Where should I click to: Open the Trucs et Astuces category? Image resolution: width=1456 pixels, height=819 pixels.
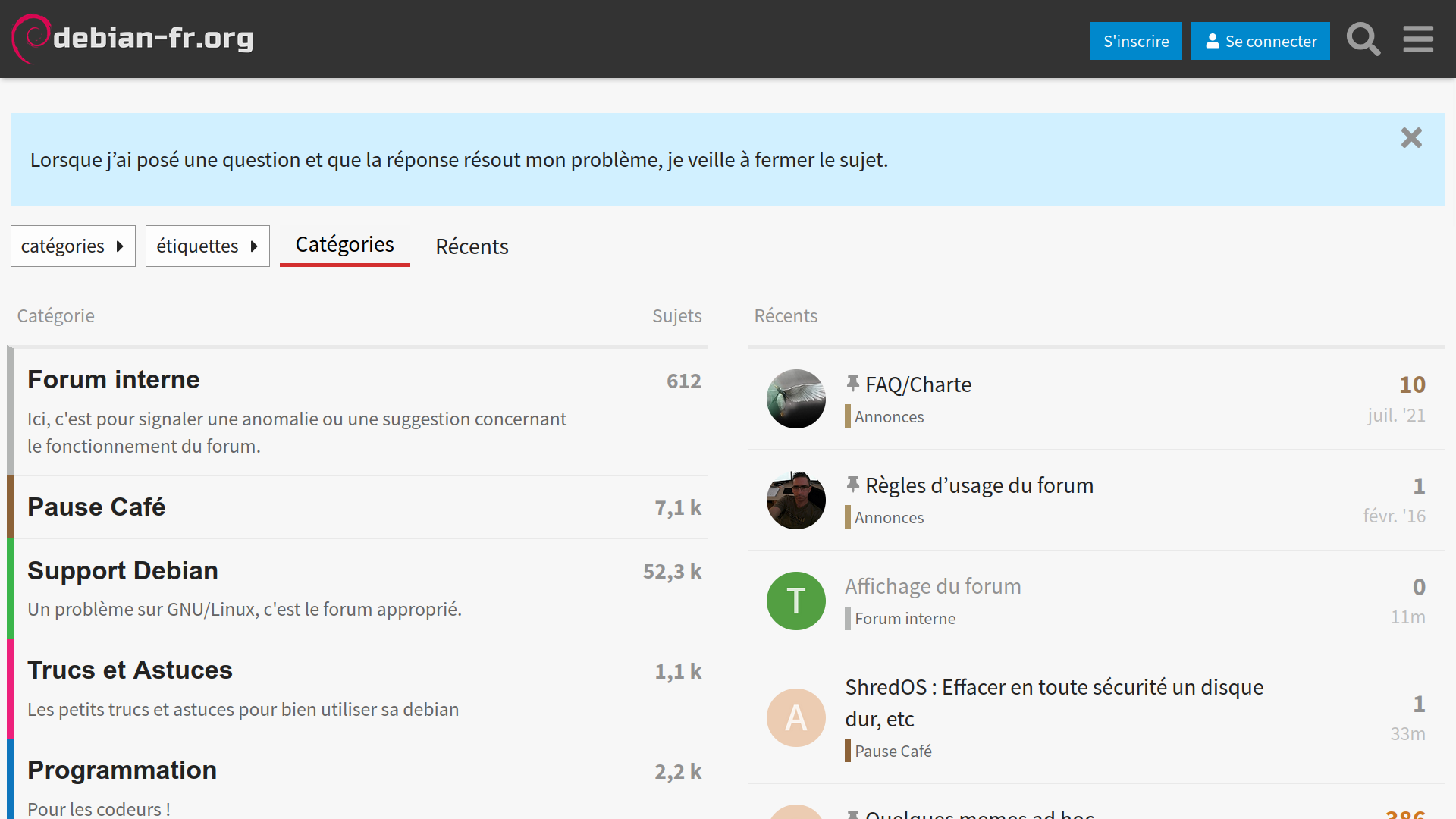[x=130, y=670]
